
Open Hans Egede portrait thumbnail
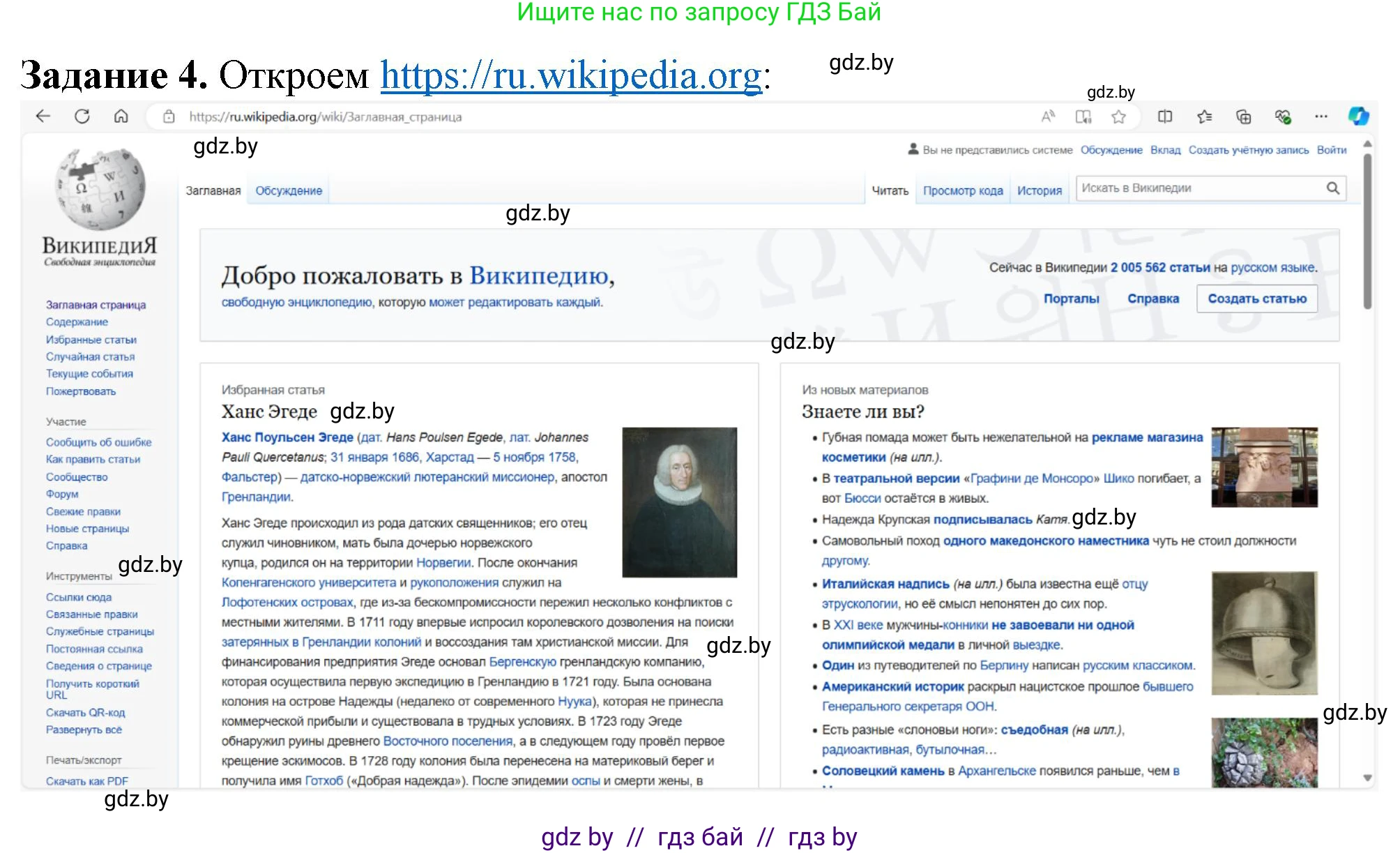click(679, 502)
